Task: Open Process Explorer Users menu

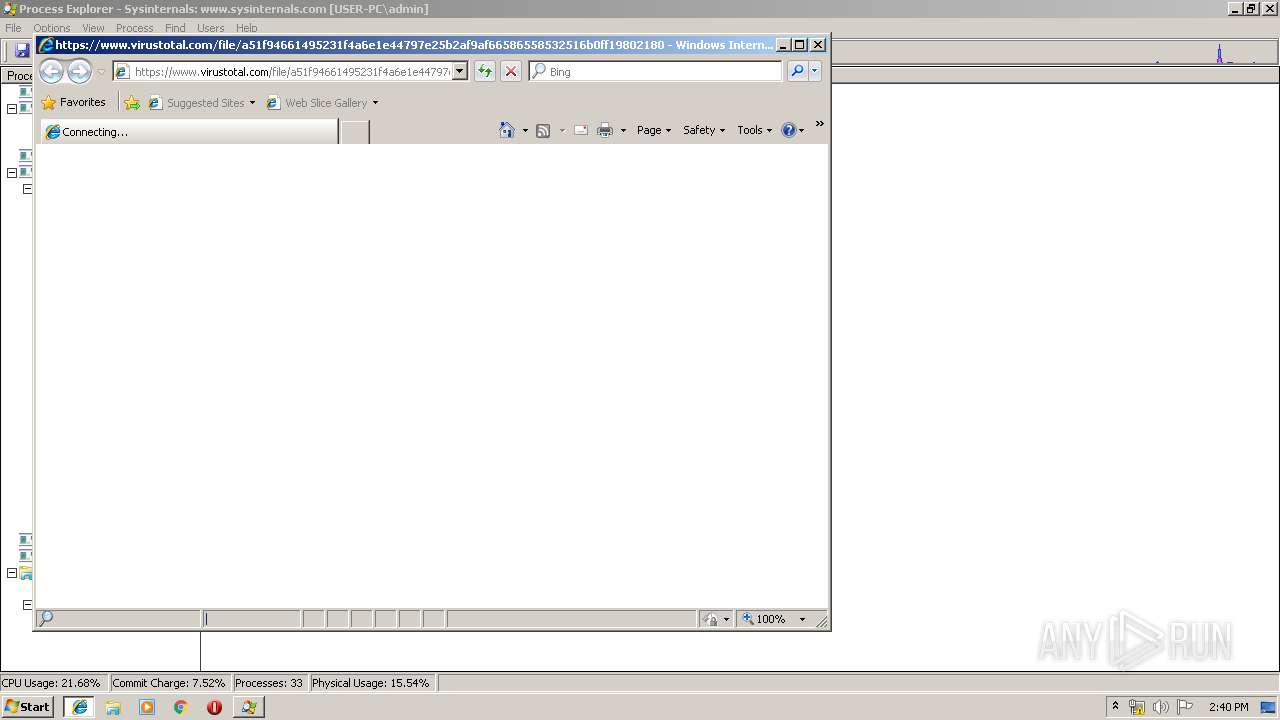Action: 210,28
